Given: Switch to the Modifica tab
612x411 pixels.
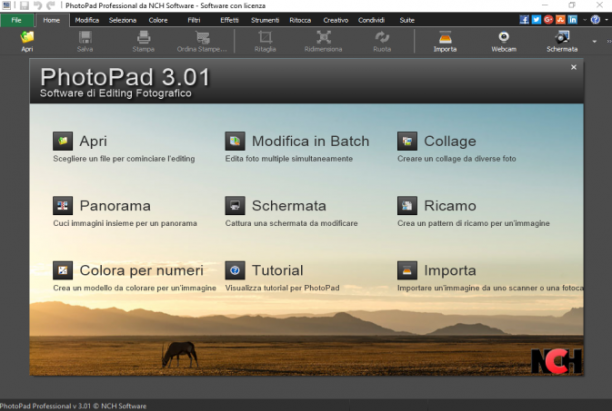Looking at the screenshot, I should pyautogui.click(x=87, y=20).
